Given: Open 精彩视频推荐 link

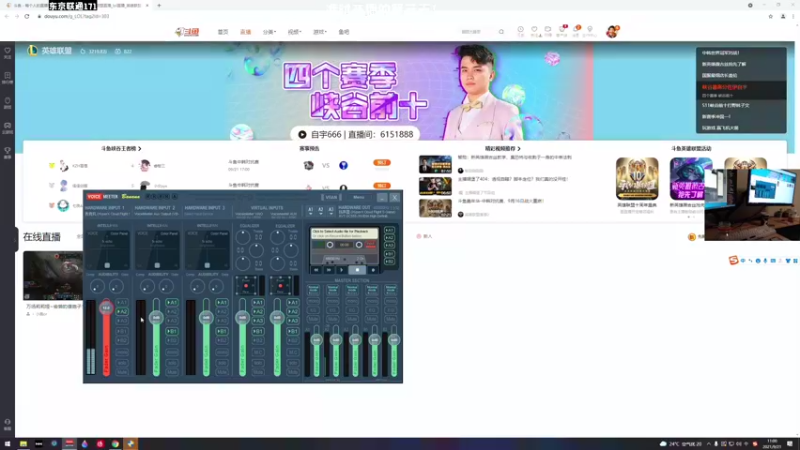Looking at the screenshot, I should coord(503,148).
